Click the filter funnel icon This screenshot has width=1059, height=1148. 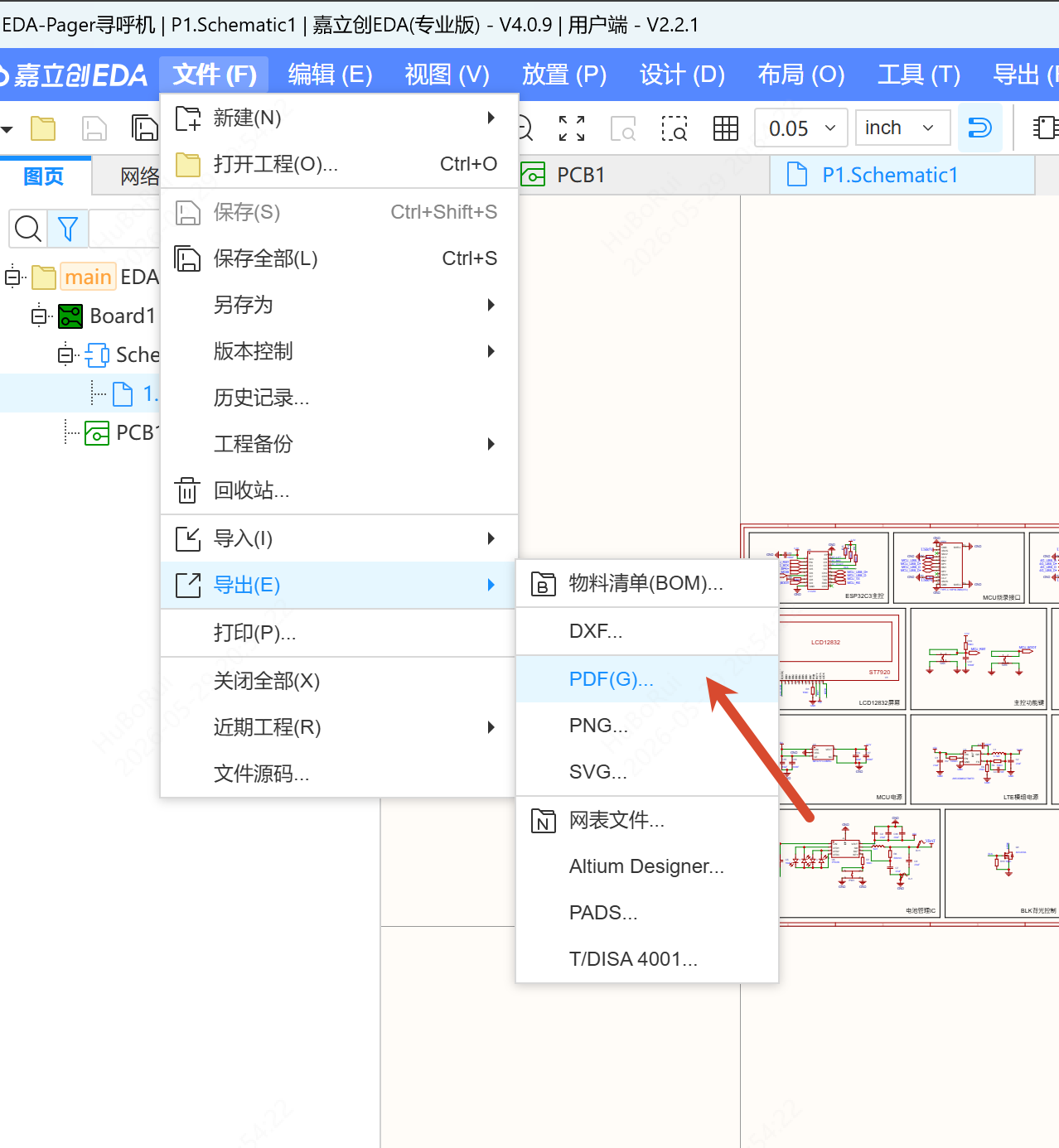point(68,229)
